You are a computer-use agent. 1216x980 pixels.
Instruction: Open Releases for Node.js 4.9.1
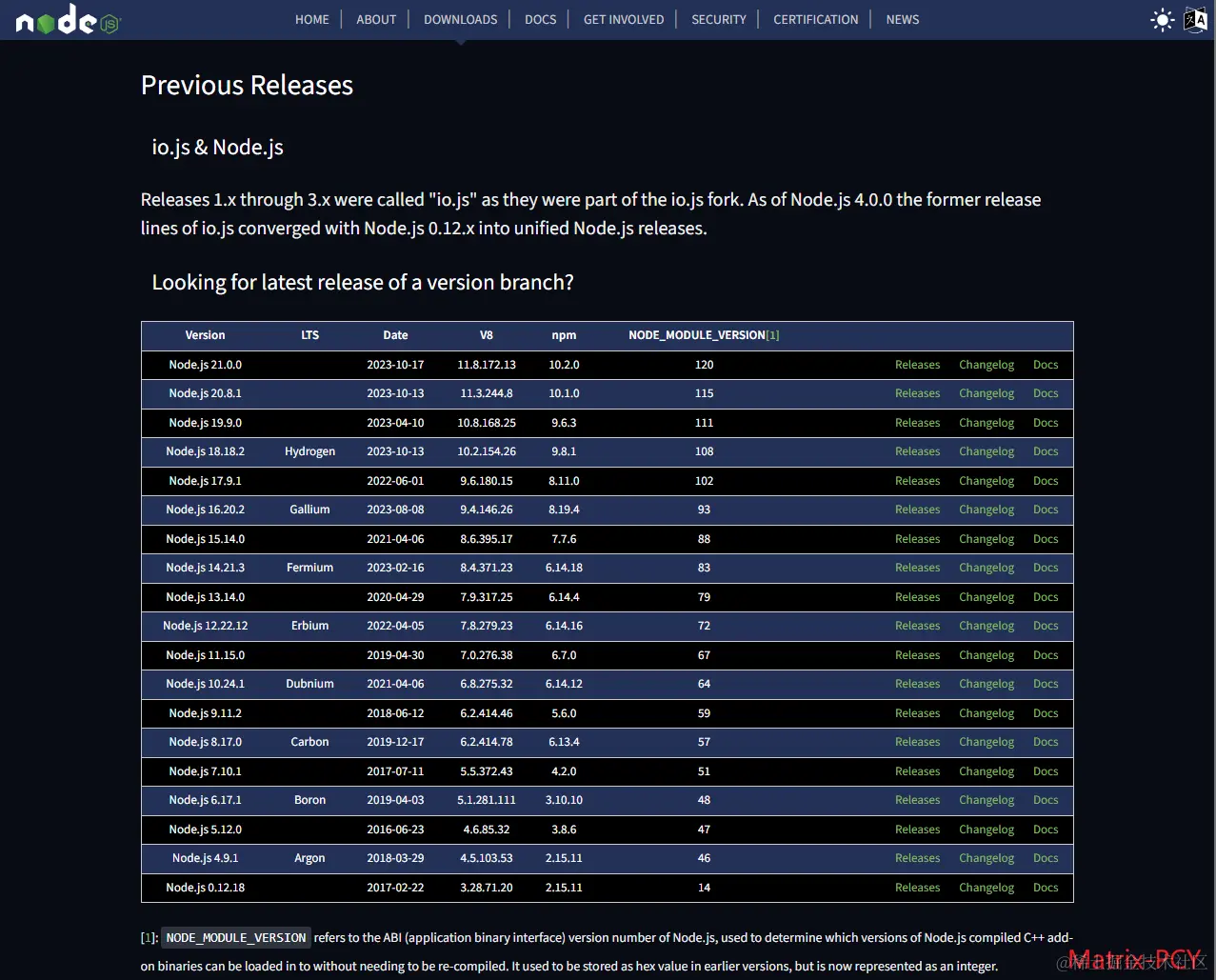pos(917,858)
